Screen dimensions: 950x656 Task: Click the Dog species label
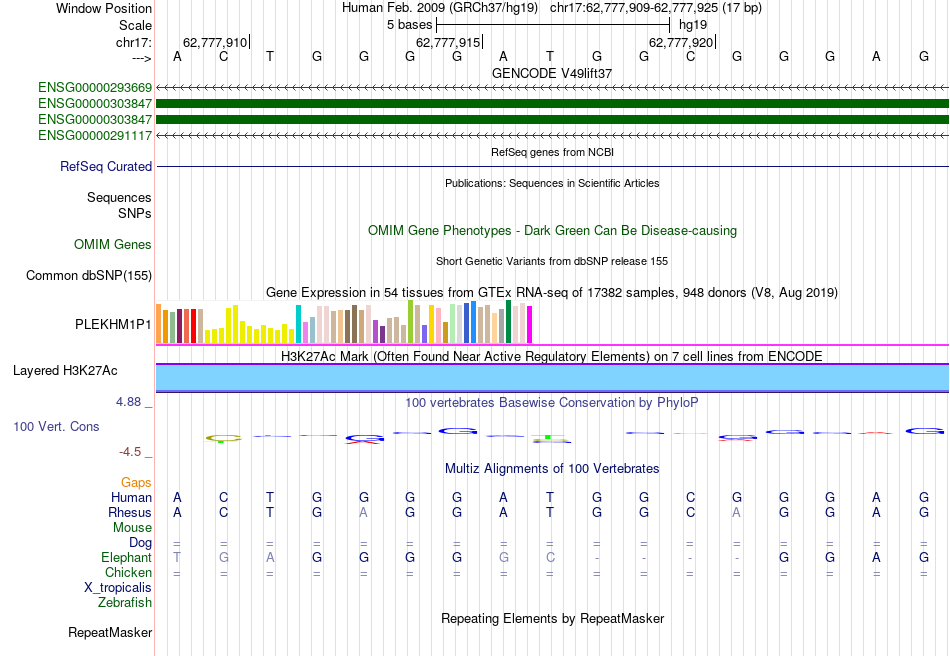pos(140,543)
